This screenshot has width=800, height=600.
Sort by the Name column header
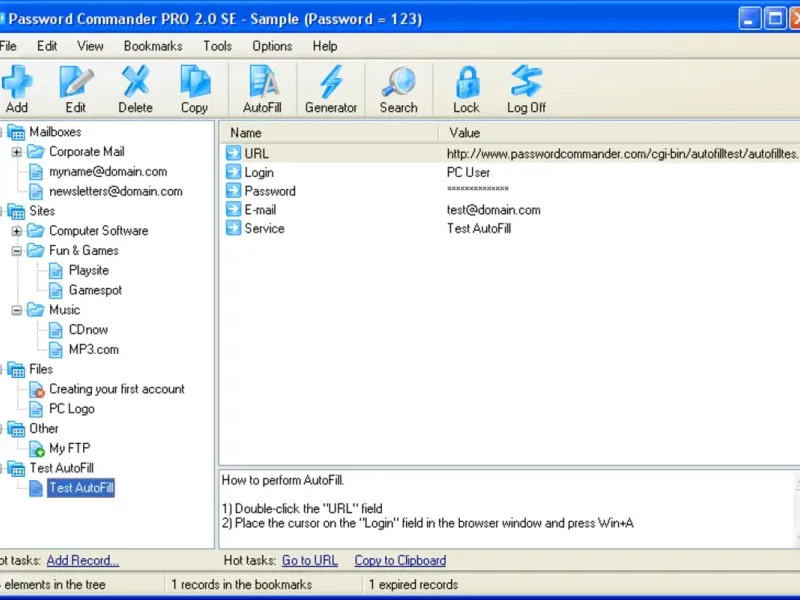point(329,133)
